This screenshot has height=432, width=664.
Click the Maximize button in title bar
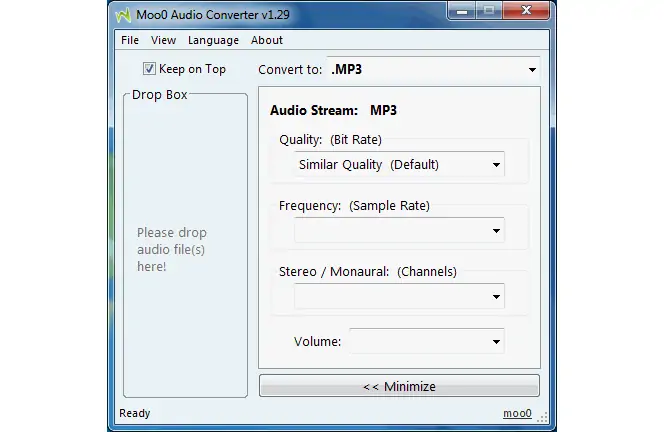click(x=489, y=11)
